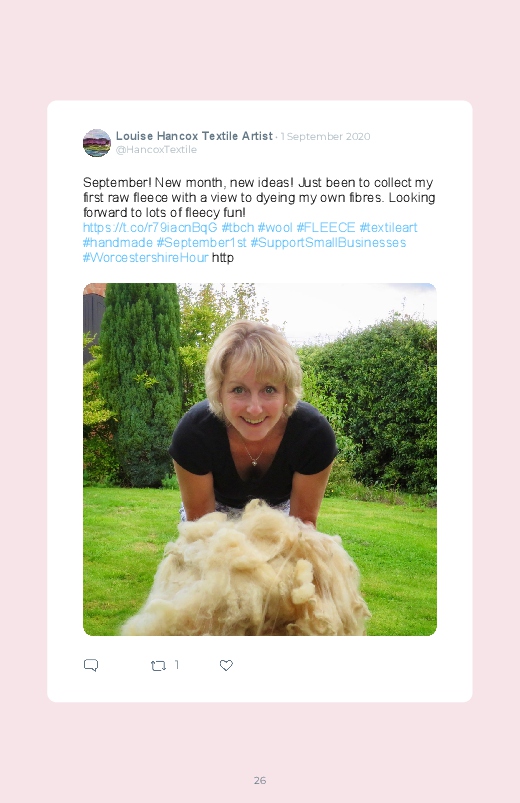520x803 pixels.
Task: Select the #tbch hashtag
Action: pyautogui.click(x=238, y=227)
